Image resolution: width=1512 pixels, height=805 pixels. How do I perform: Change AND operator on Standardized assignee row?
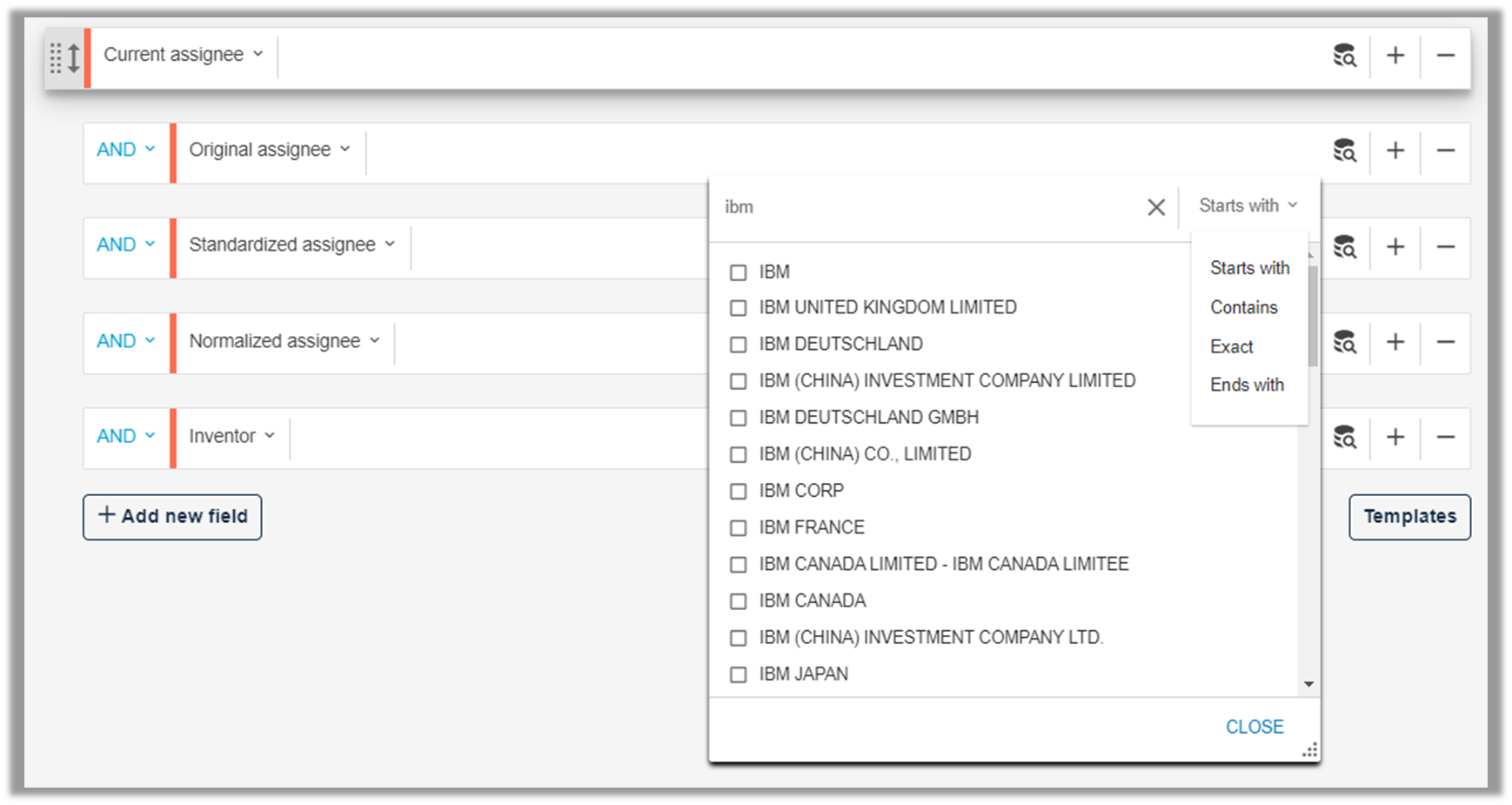[x=126, y=245]
